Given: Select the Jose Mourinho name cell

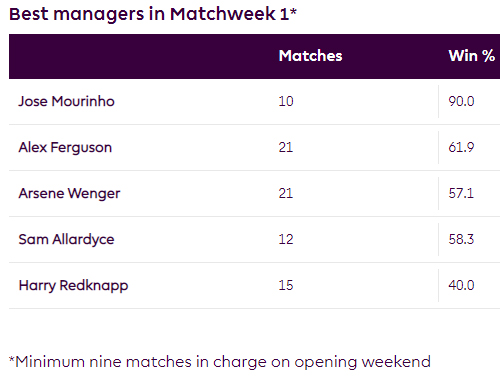Looking at the screenshot, I should 66,101.
